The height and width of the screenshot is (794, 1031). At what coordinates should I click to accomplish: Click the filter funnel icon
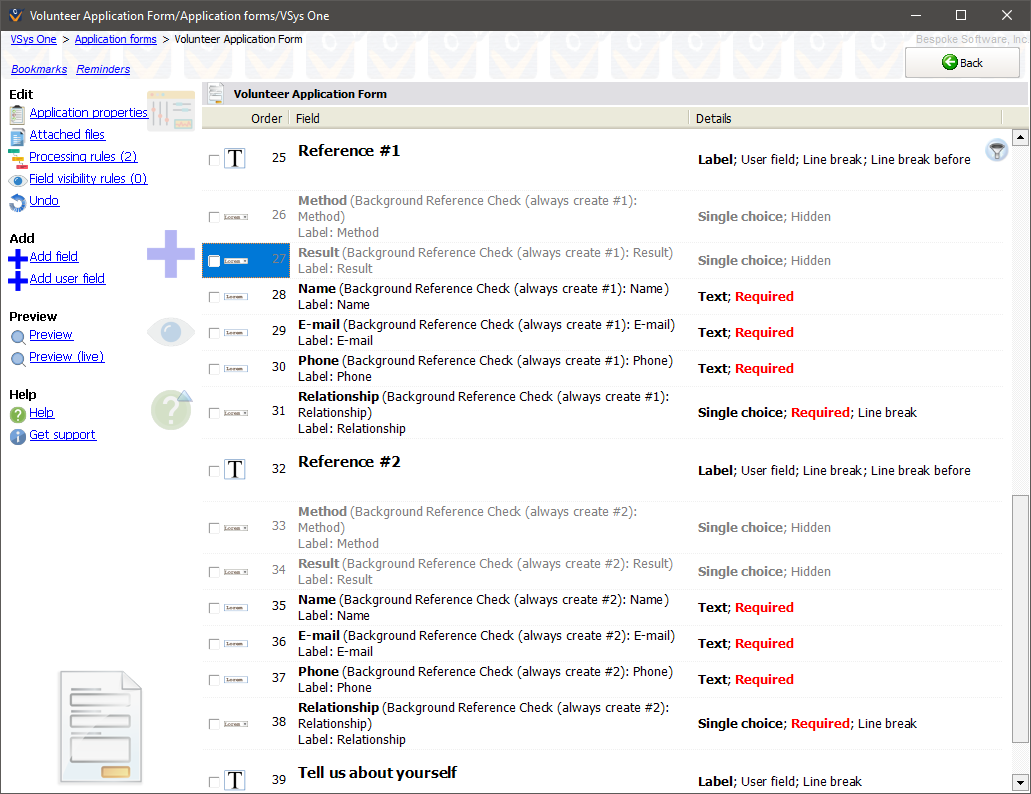[996, 151]
